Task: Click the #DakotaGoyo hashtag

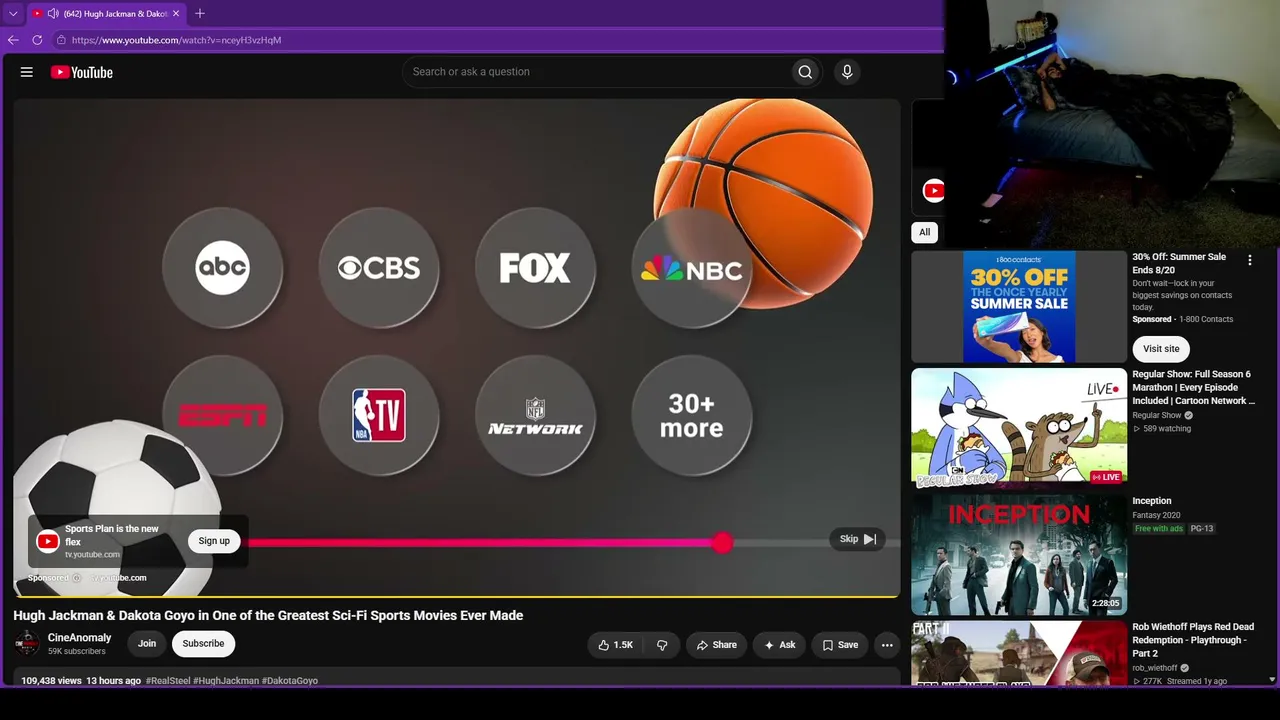Action: (x=290, y=681)
